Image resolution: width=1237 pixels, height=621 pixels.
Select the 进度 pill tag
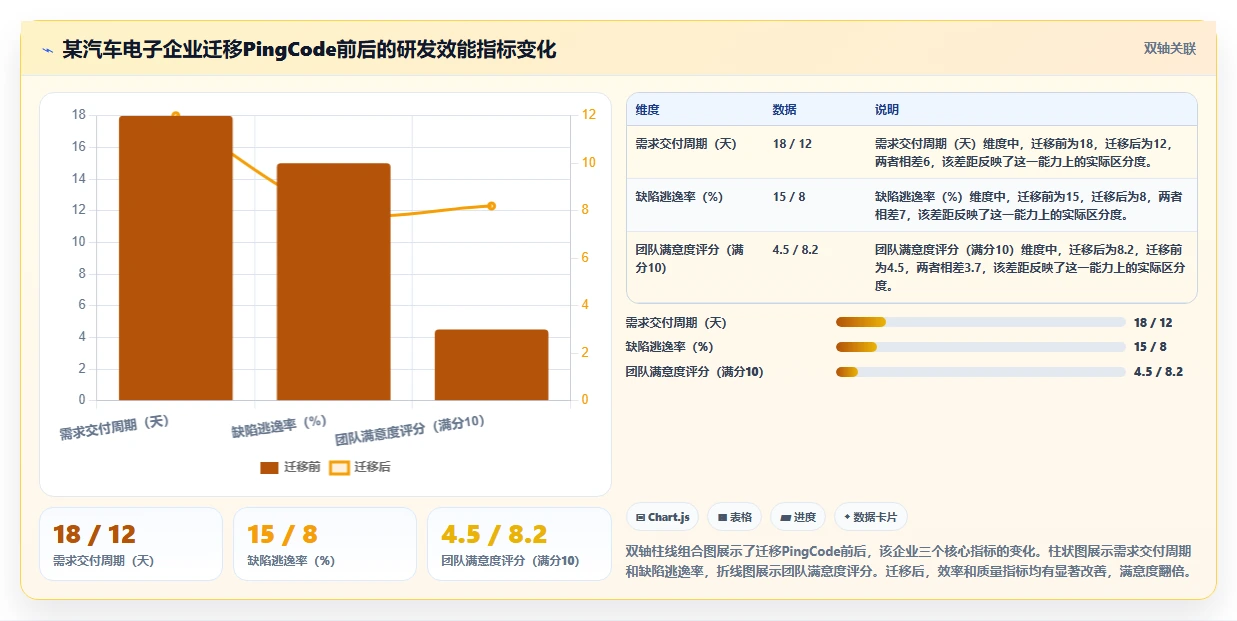798,517
